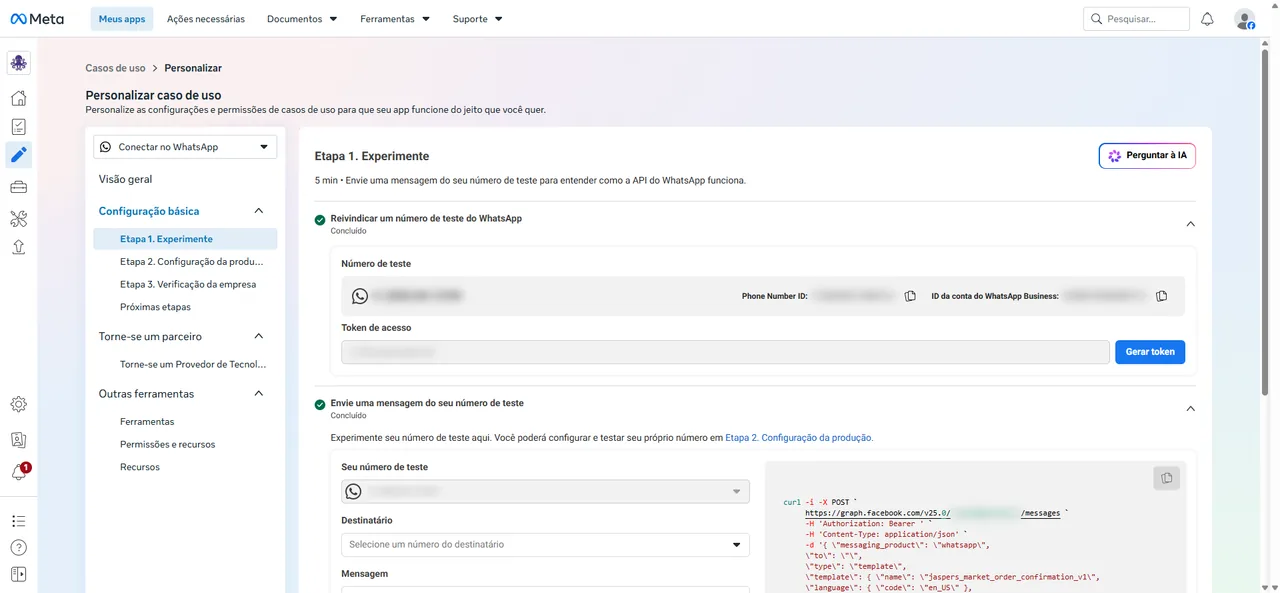Screen dimensions: 1280x593
Task: Open the help question mark icon
Action: point(19,548)
